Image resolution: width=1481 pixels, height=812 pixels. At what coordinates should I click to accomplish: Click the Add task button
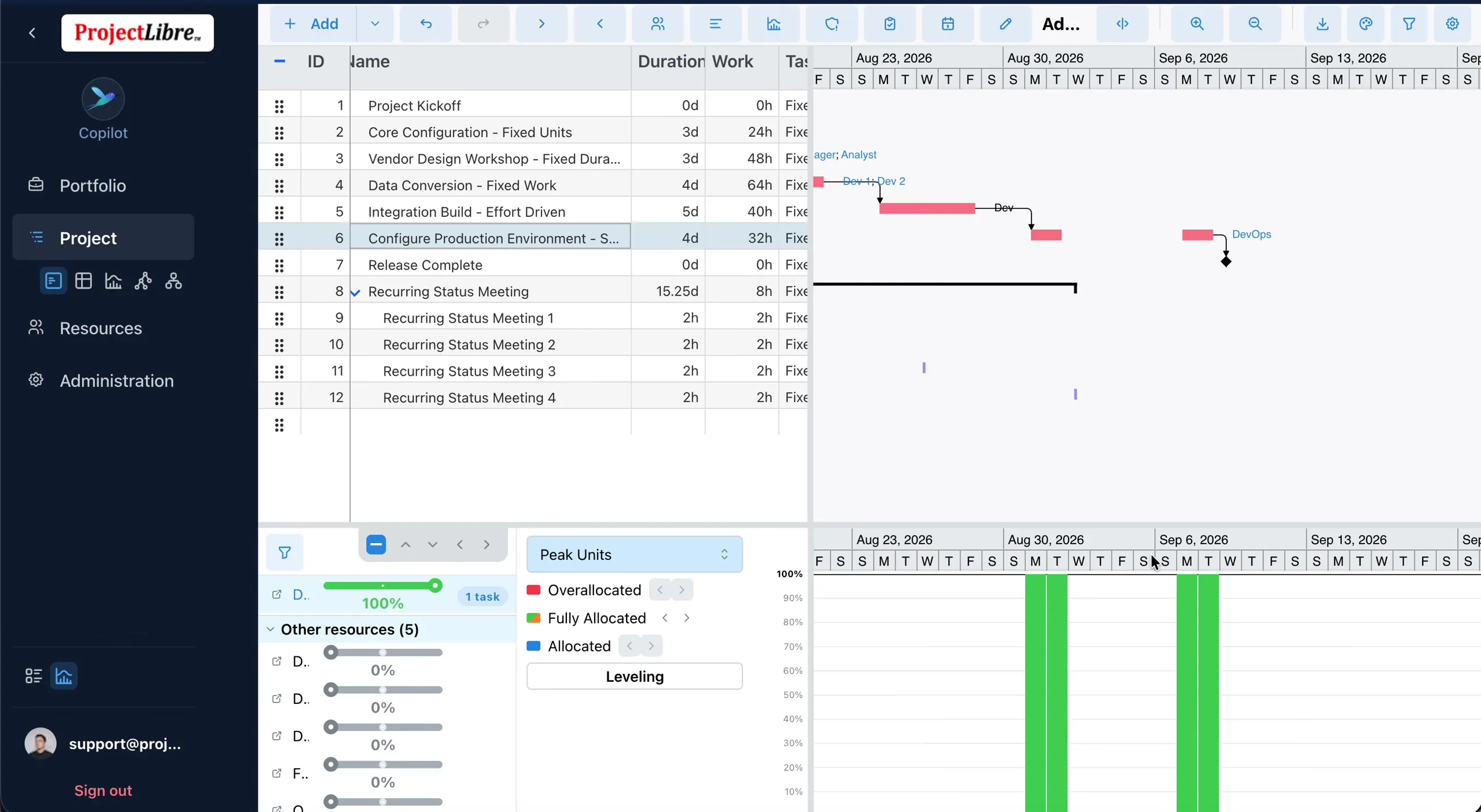(312, 24)
